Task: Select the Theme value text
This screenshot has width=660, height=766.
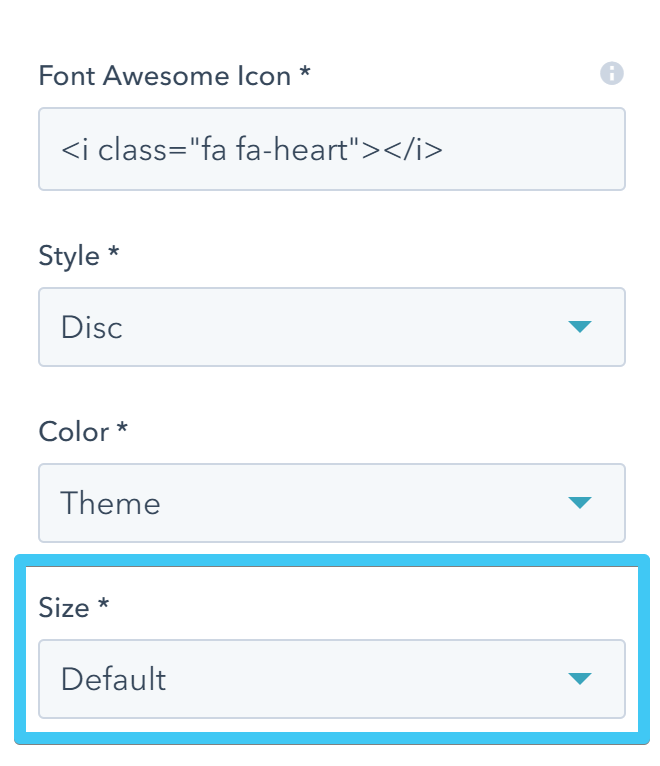Action: tap(110, 502)
